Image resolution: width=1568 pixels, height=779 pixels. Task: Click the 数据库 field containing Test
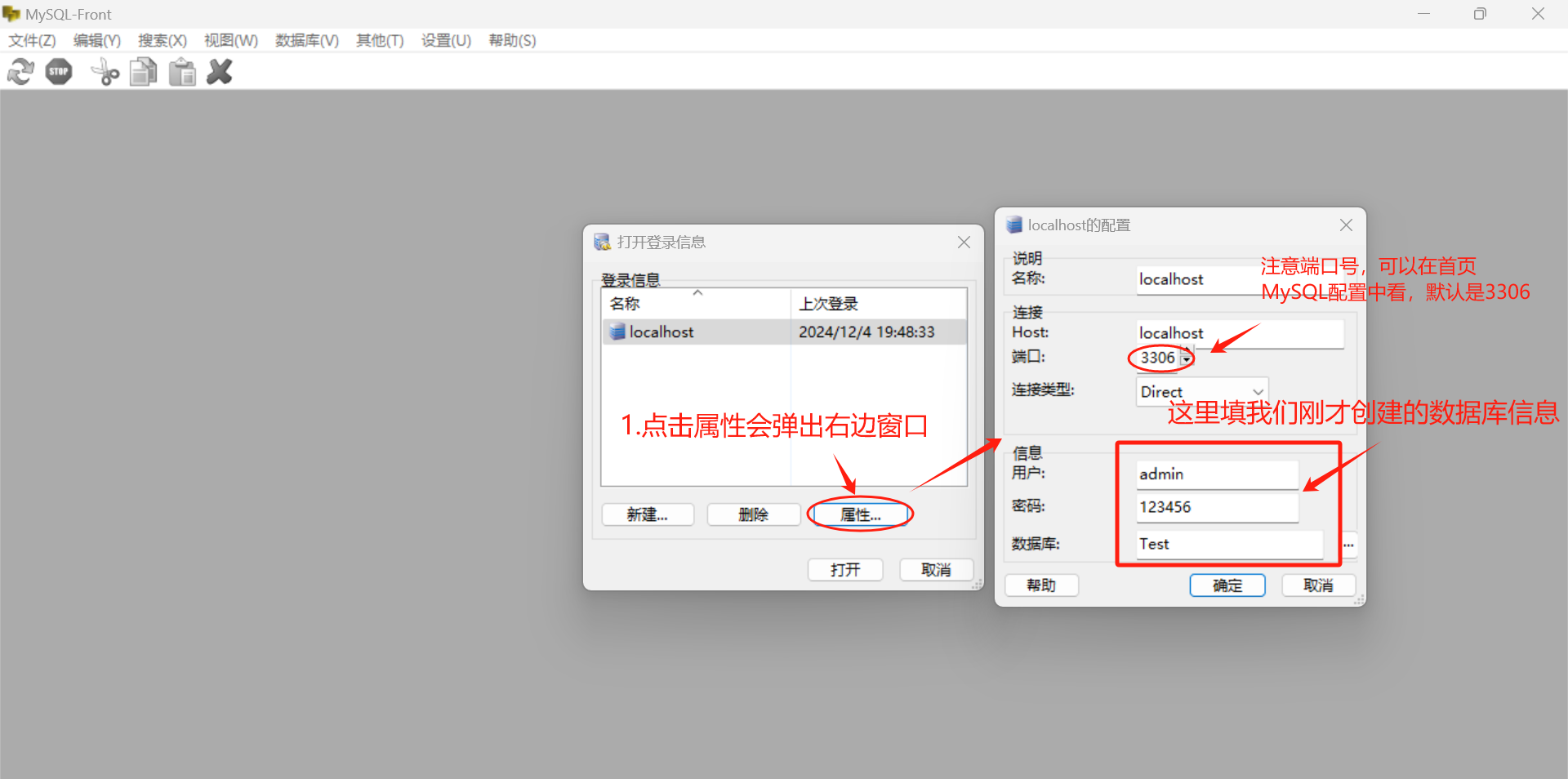point(1229,545)
